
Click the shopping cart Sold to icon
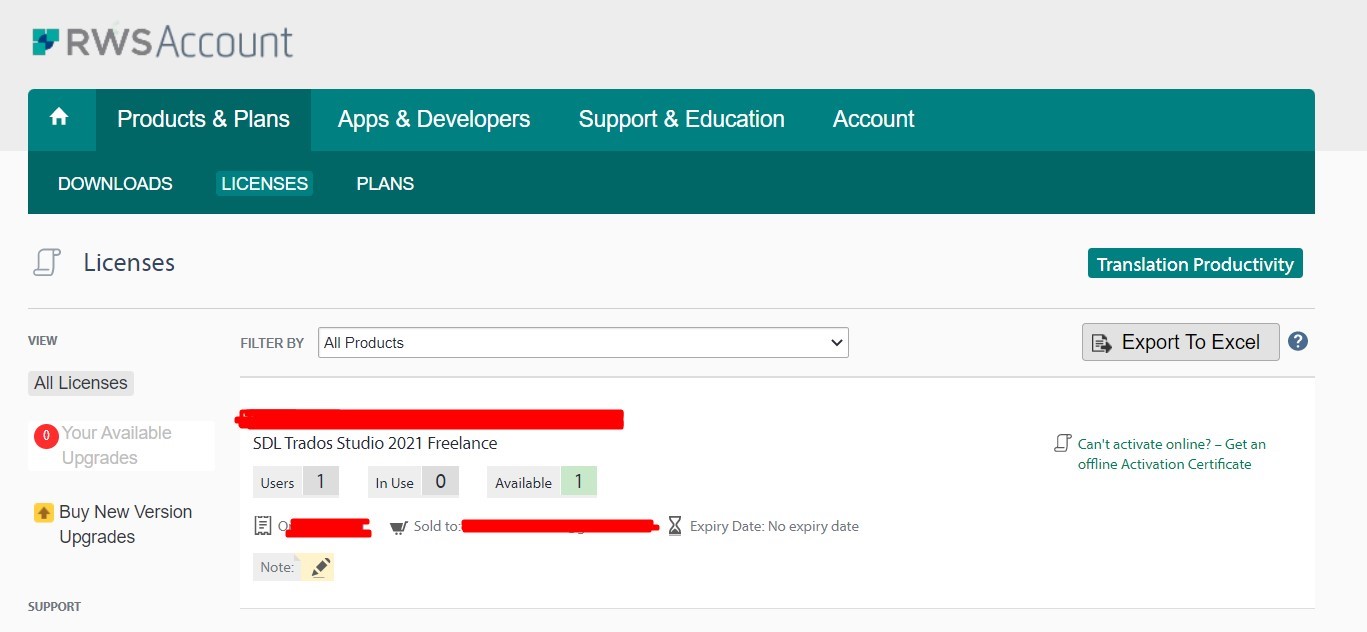click(x=398, y=526)
